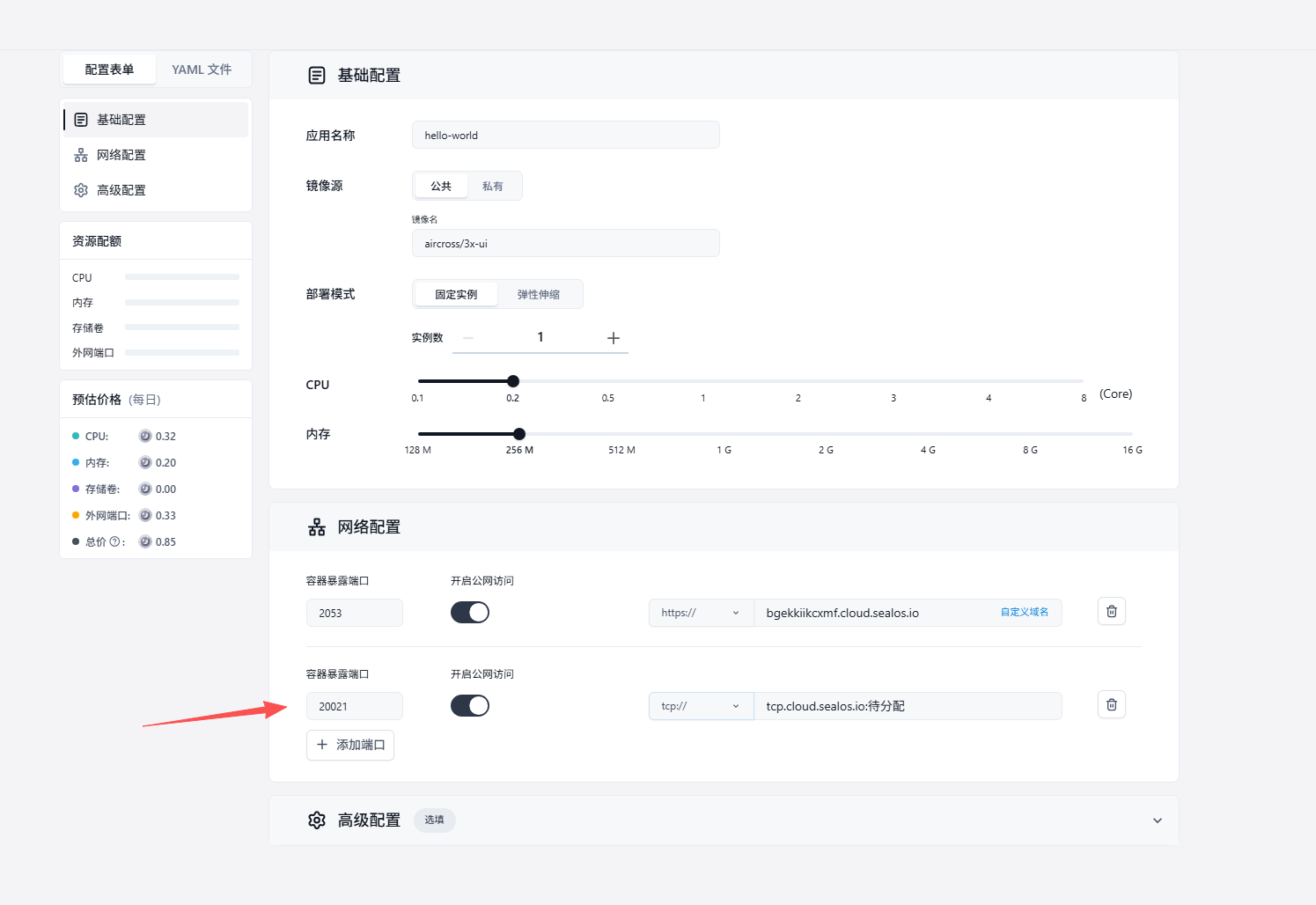Viewport: 1316px width, 905px height.
Task: Click the 应用名称 hello-world input field
Action: (565, 136)
